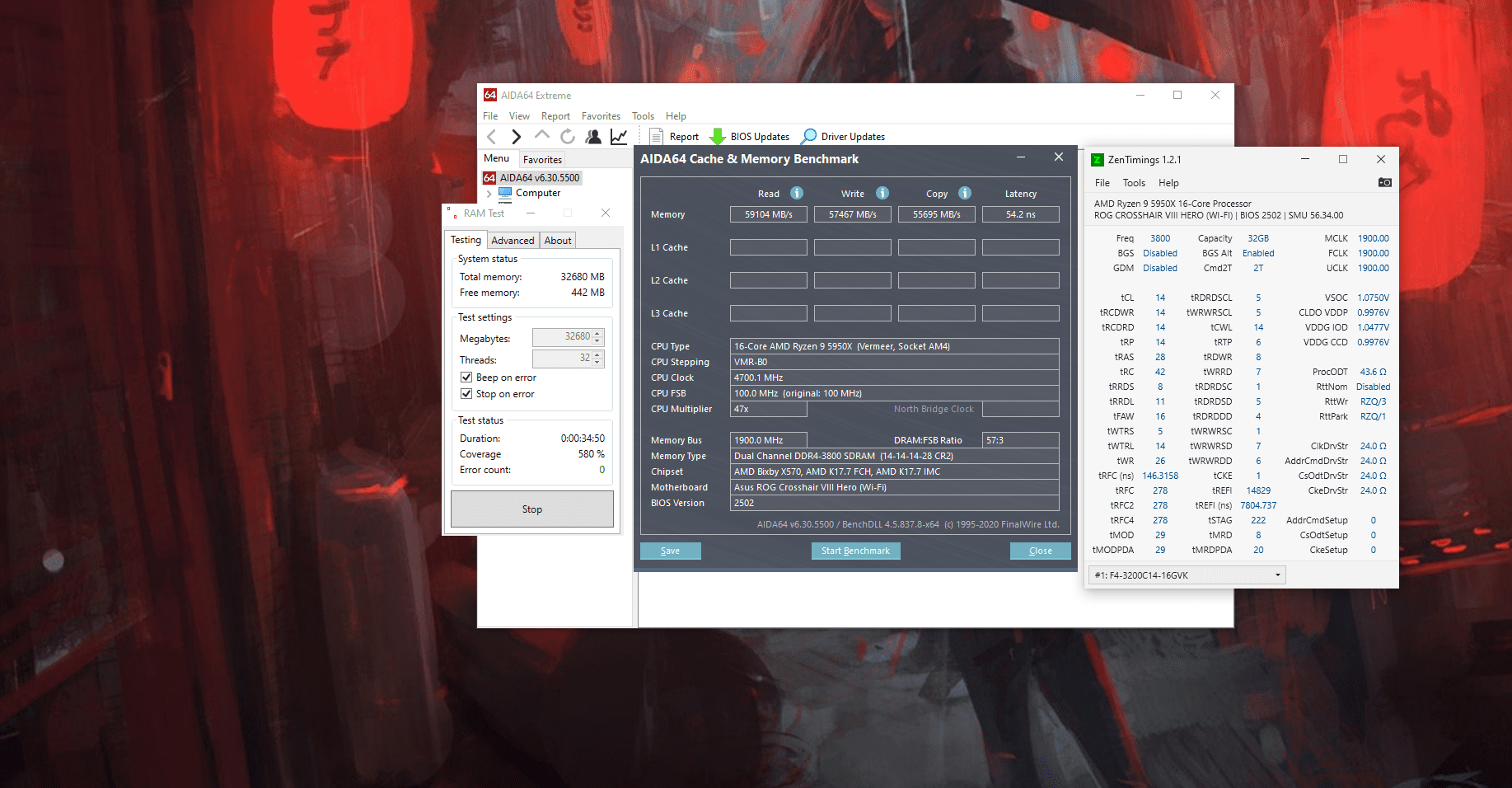Image resolution: width=1512 pixels, height=788 pixels.
Task: Click RAM Test window title icon
Action: [452, 213]
